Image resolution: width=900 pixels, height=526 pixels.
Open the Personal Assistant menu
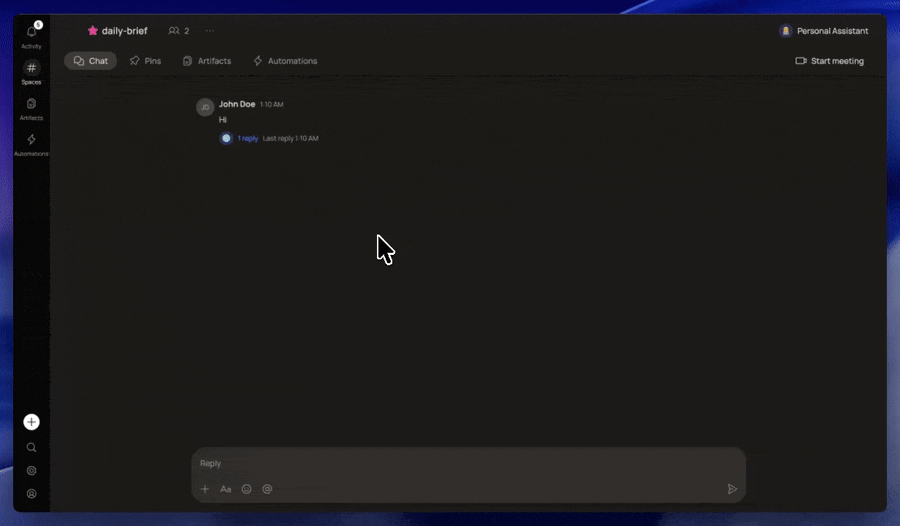[x=824, y=31]
